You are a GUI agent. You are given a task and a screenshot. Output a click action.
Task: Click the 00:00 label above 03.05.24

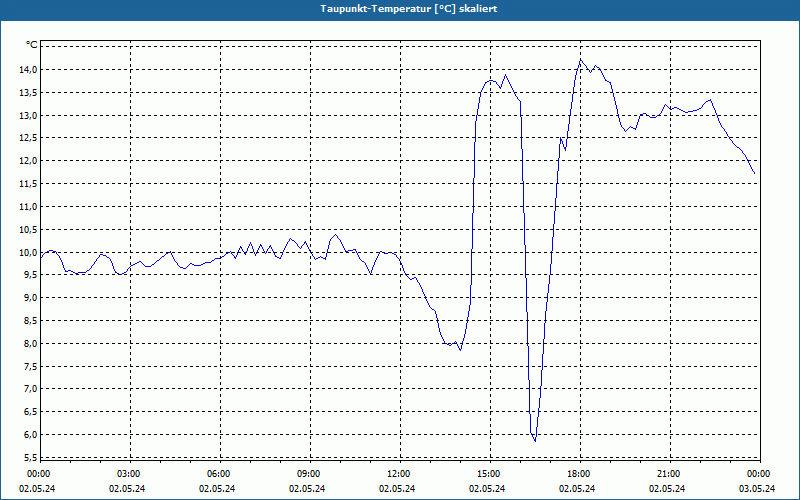coord(759,474)
